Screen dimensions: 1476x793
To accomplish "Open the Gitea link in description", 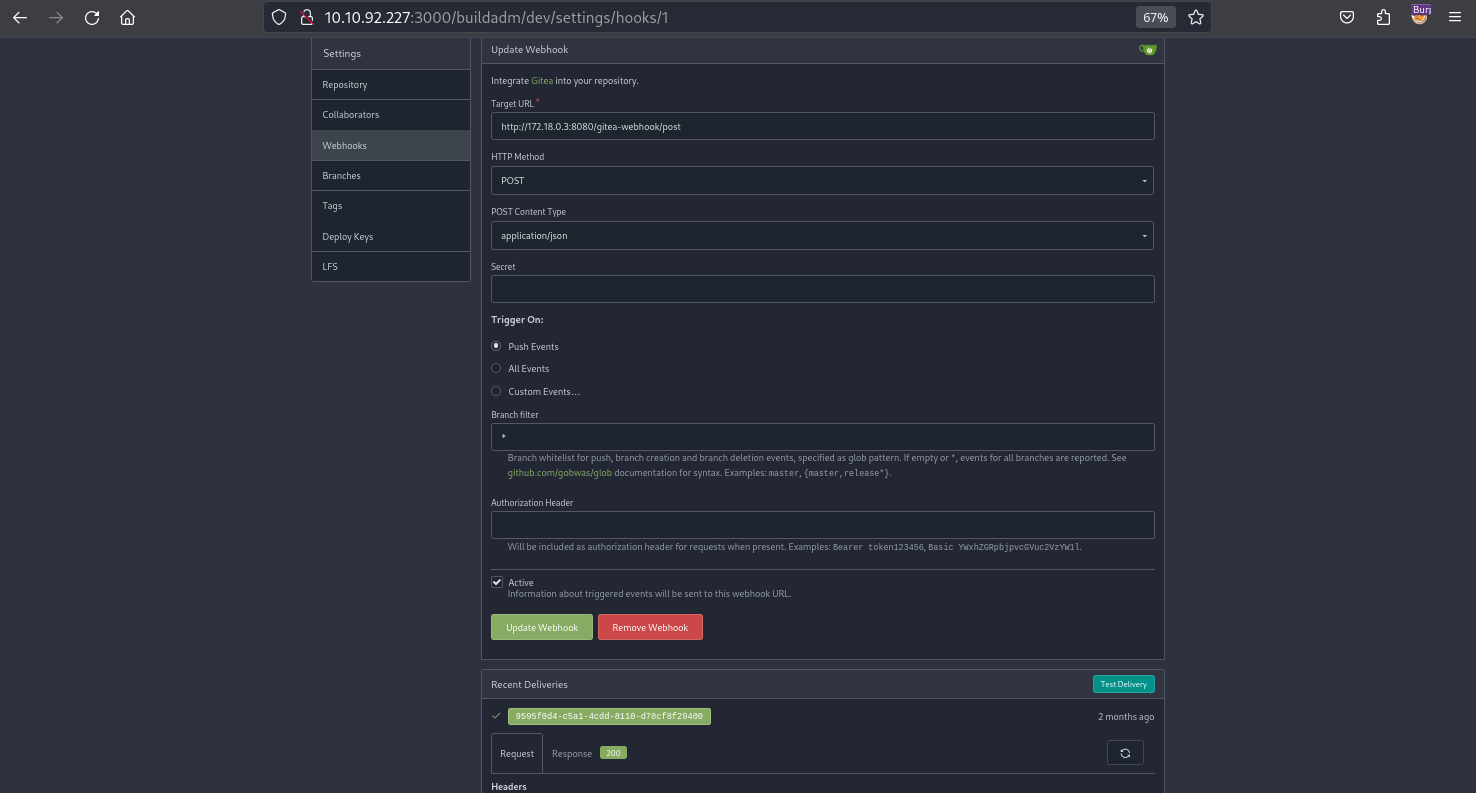I will pos(542,81).
